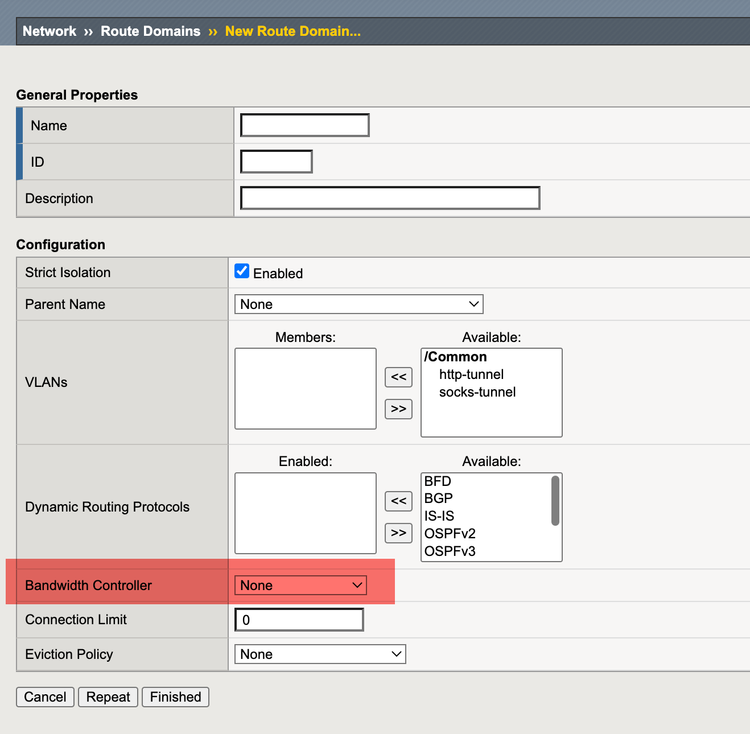
Task: Open the Bandwidth Controller dropdown
Action: coord(301,585)
